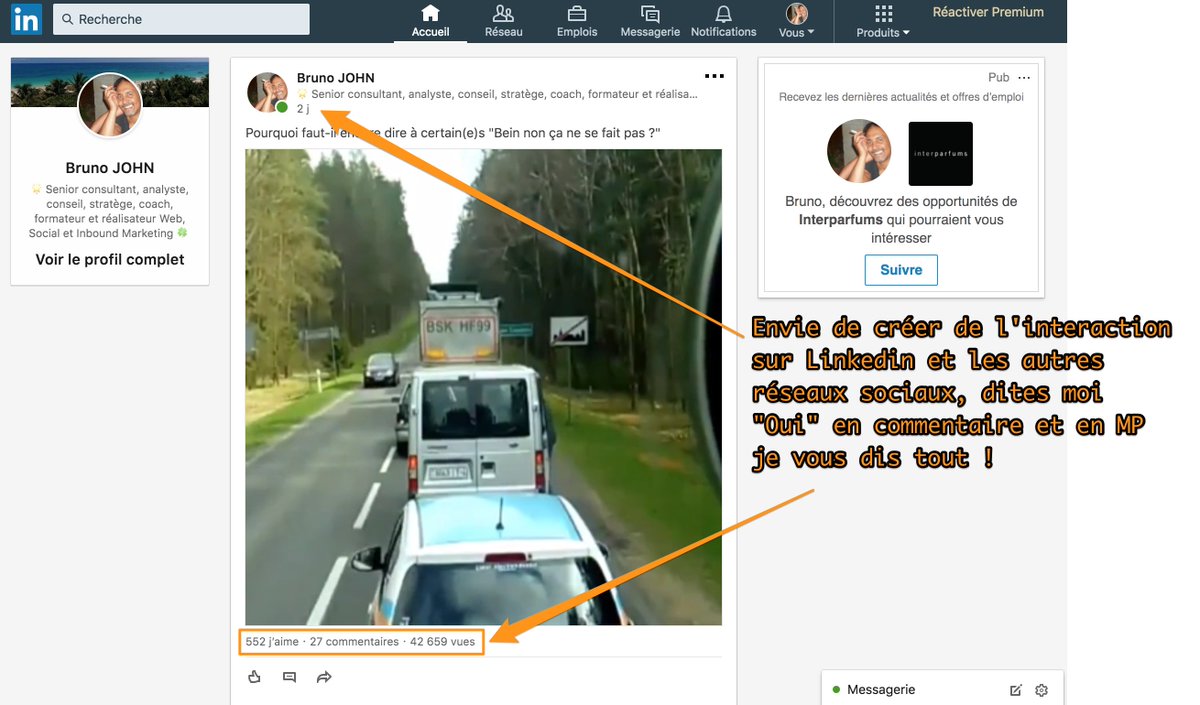Viewport: 1200px width, 705px height.
Task: Click Voir le profil complet
Action: [x=110, y=259]
